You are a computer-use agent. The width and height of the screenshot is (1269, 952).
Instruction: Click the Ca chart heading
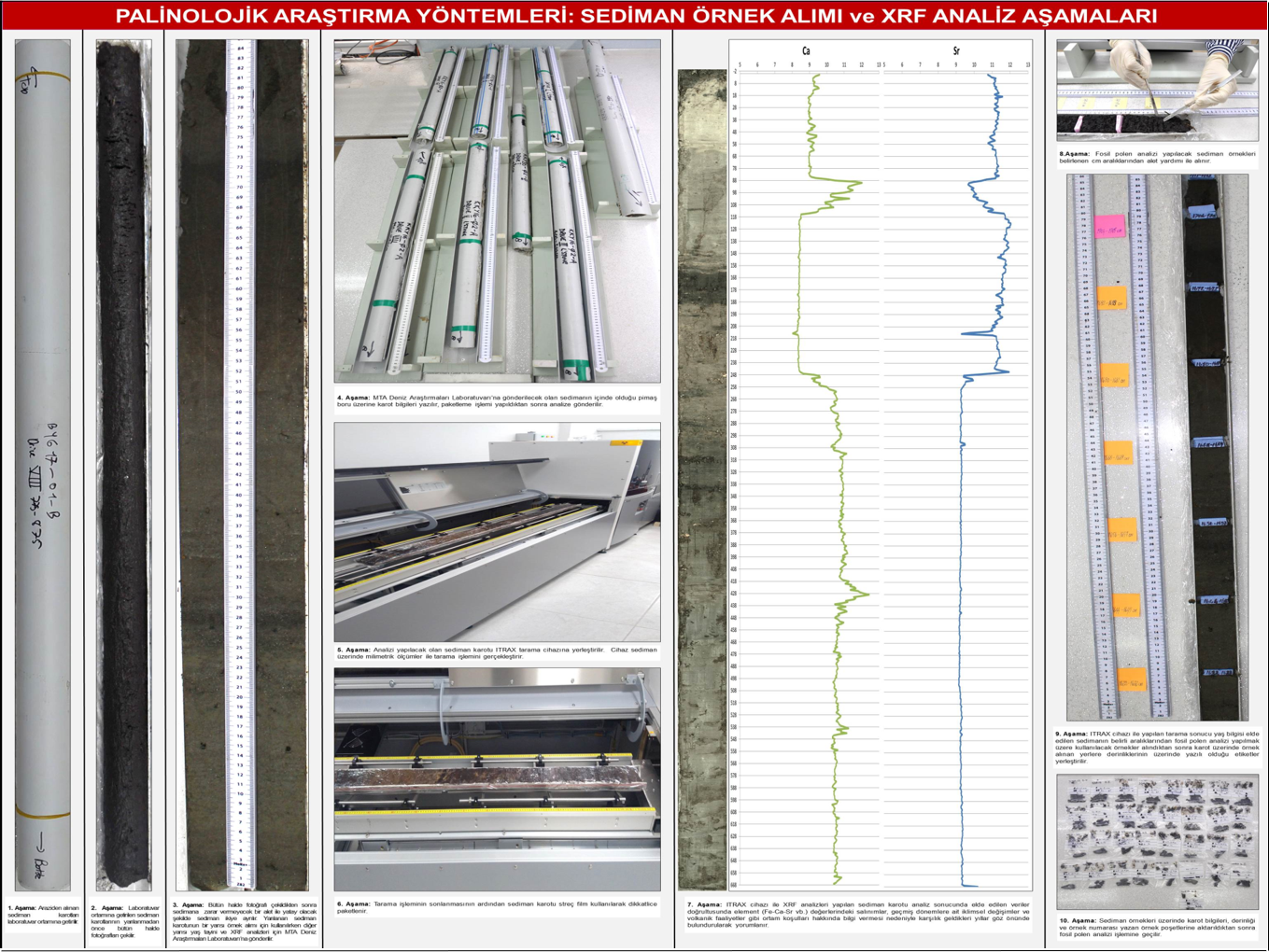(806, 51)
